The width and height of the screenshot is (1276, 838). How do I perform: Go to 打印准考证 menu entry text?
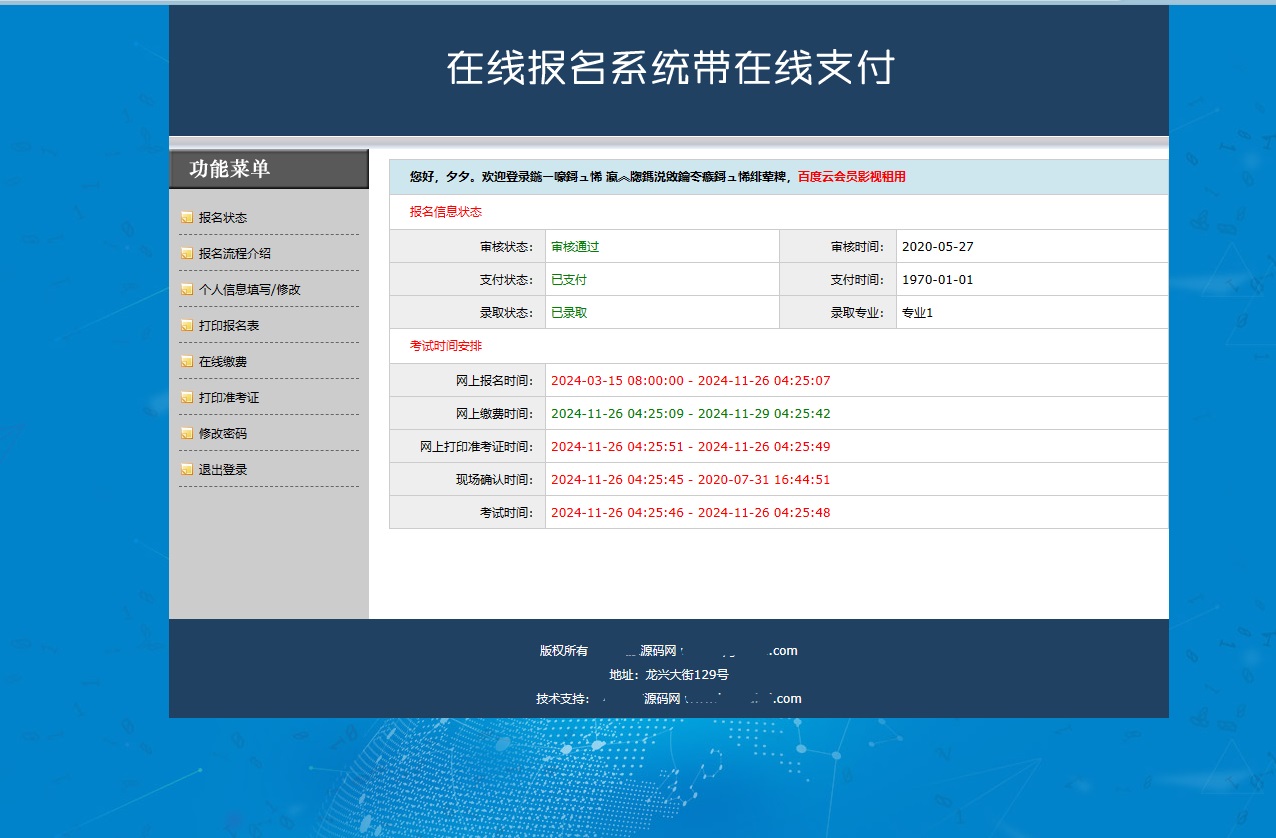click(x=228, y=398)
